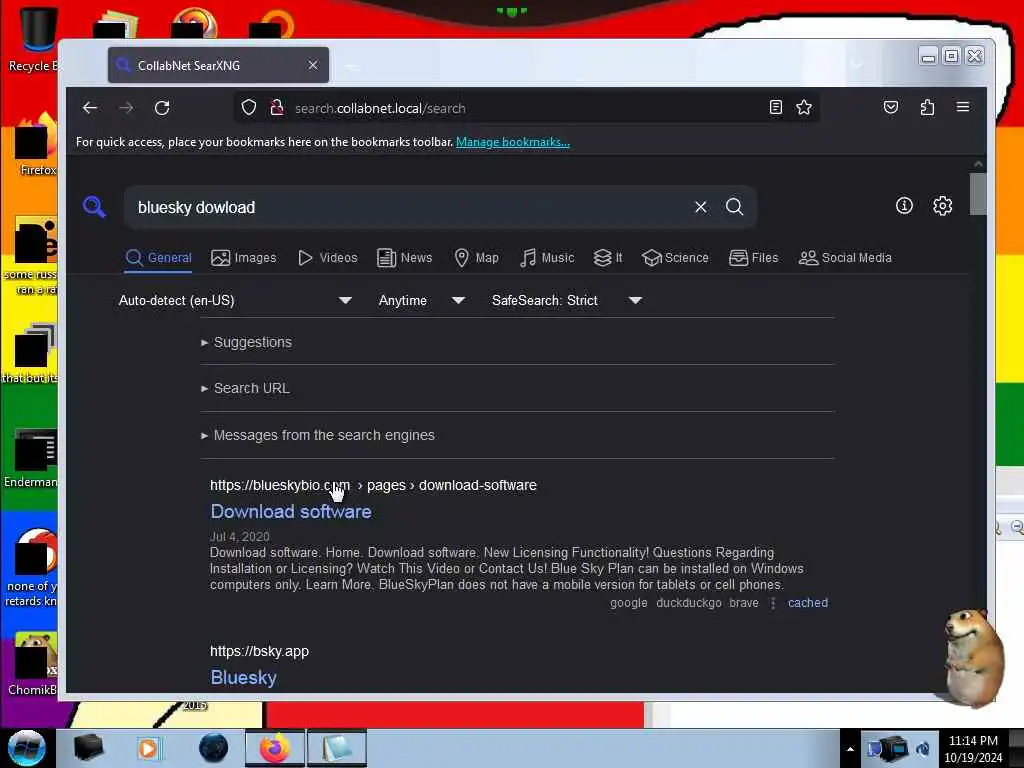
Task: Go back to the previous page
Action: click(x=90, y=108)
